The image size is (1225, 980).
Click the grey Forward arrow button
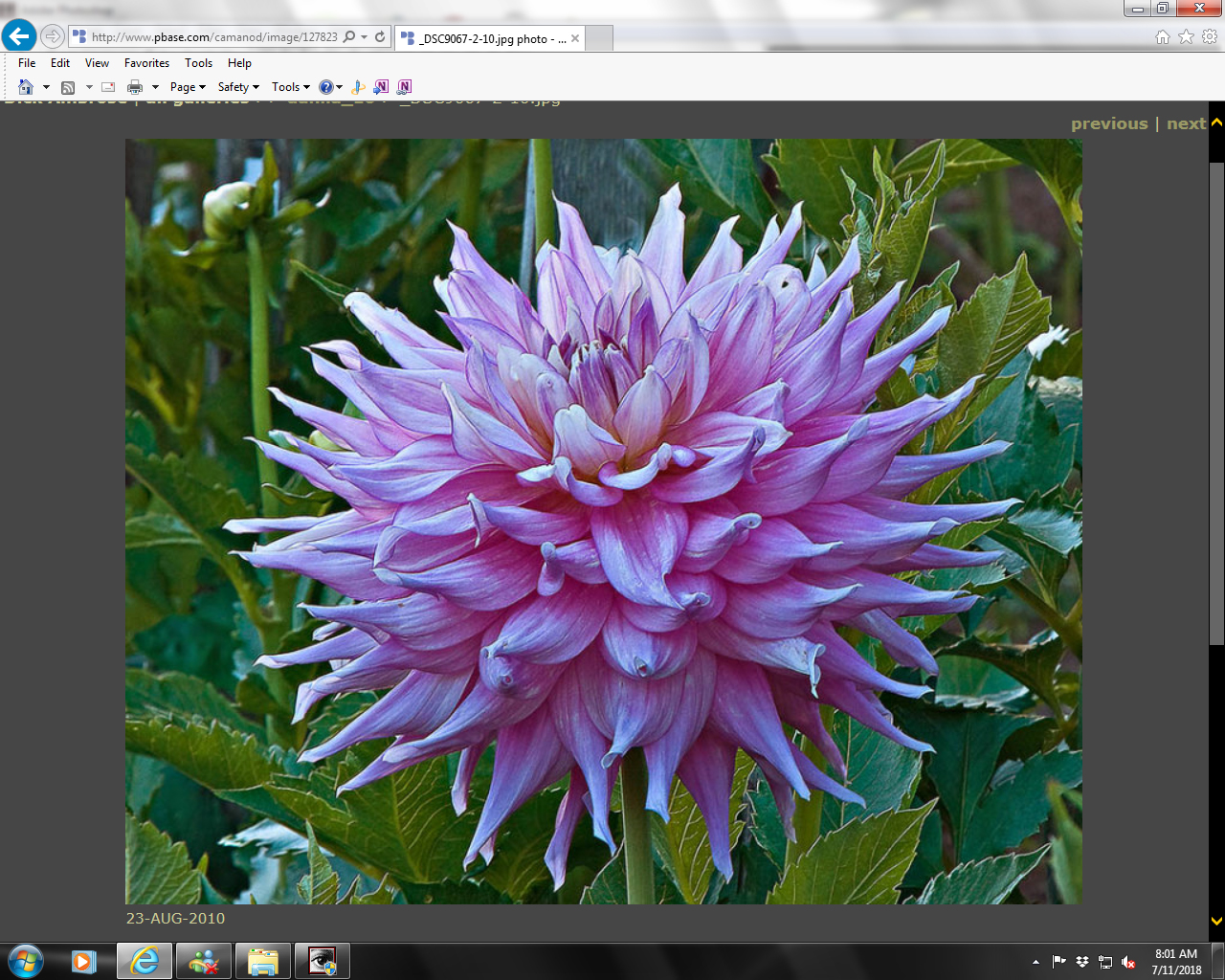(x=53, y=36)
